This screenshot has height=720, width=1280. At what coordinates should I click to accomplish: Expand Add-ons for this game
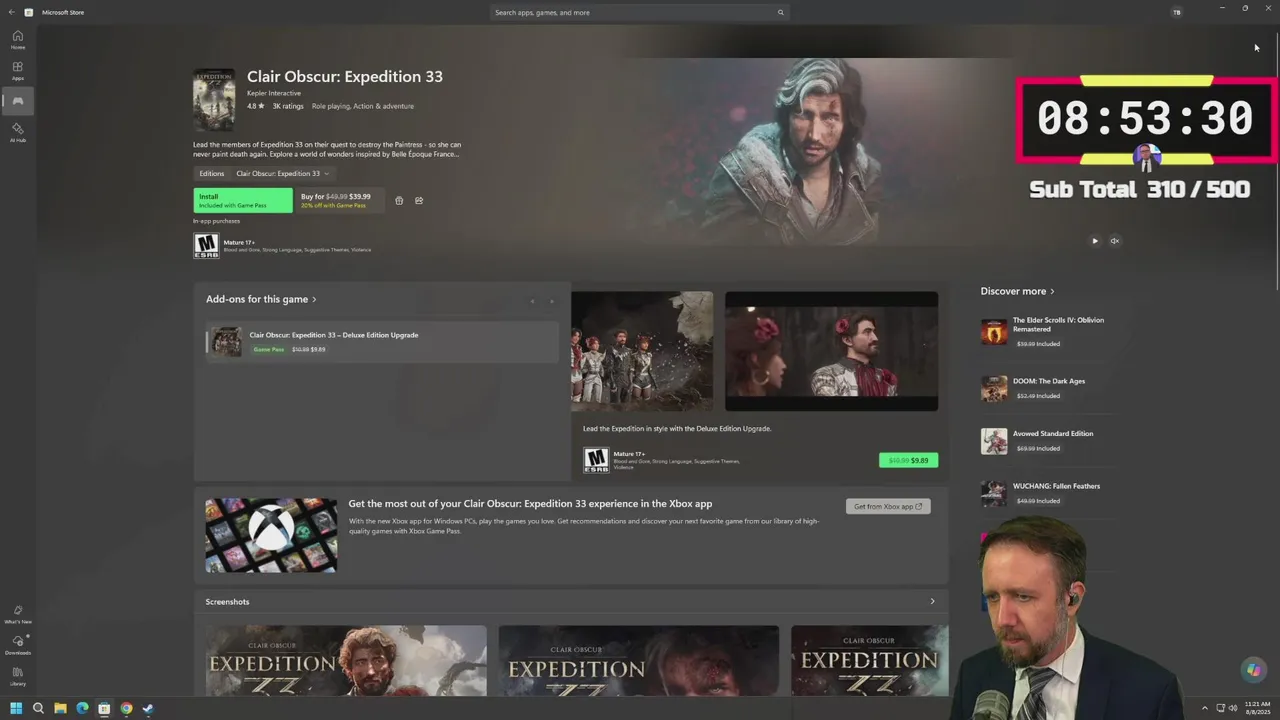coord(261,299)
